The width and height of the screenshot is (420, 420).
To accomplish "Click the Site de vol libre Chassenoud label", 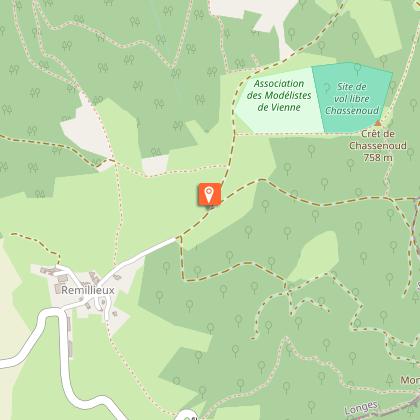I will 352,99.
